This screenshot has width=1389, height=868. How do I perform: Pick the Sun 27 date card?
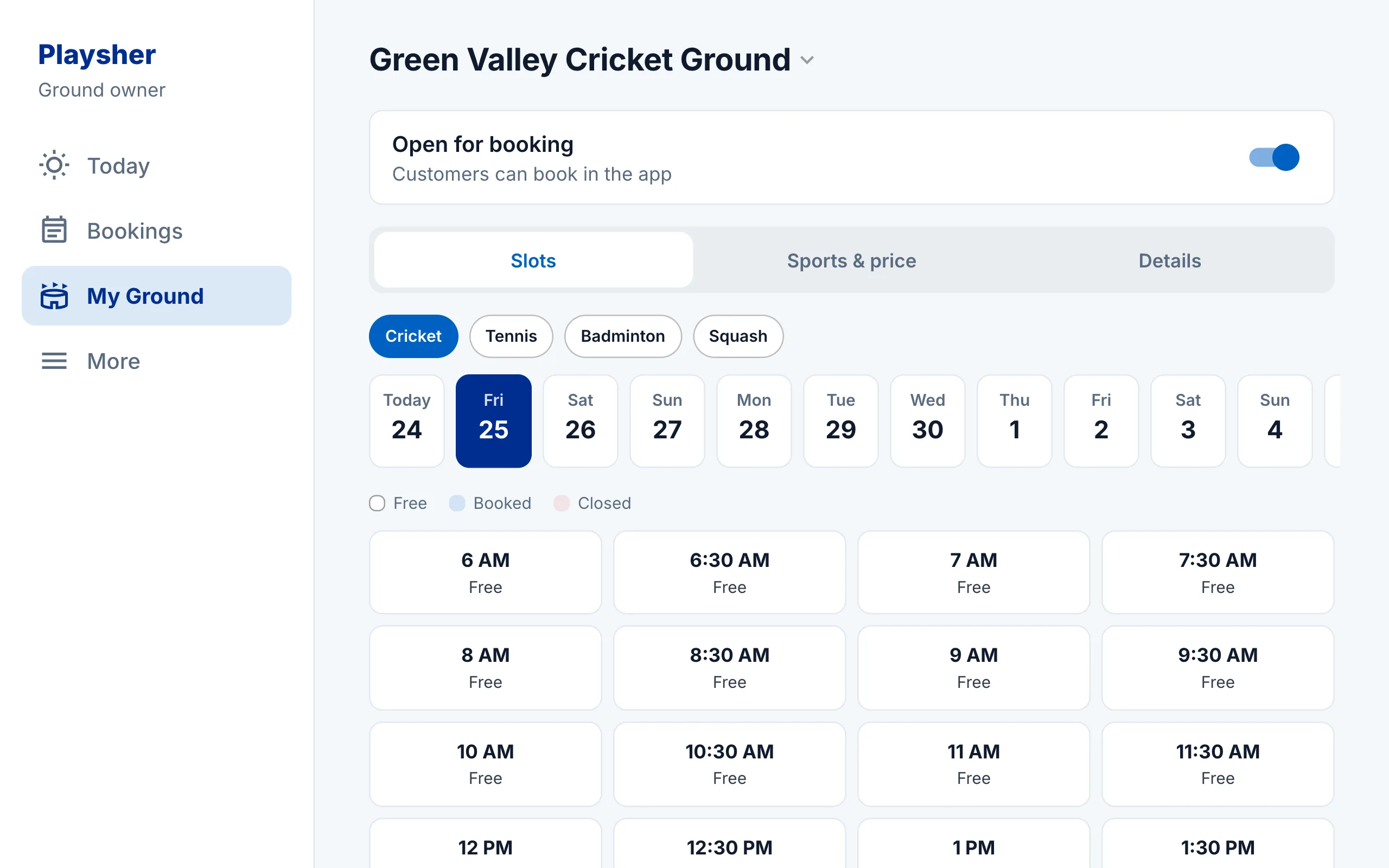coord(667,421)
